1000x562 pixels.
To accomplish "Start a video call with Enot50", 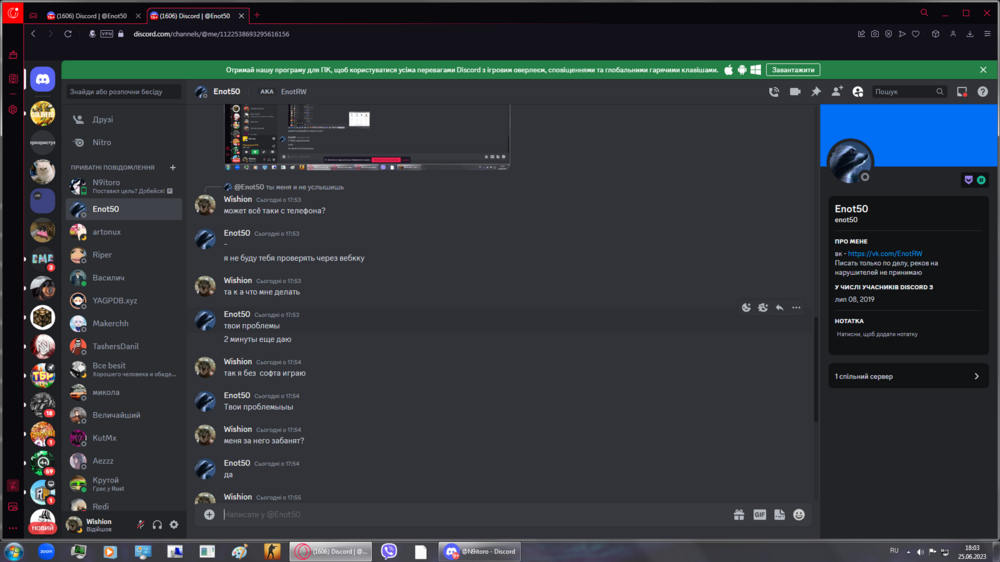I will pyautogui.click(x=795, y=92).
